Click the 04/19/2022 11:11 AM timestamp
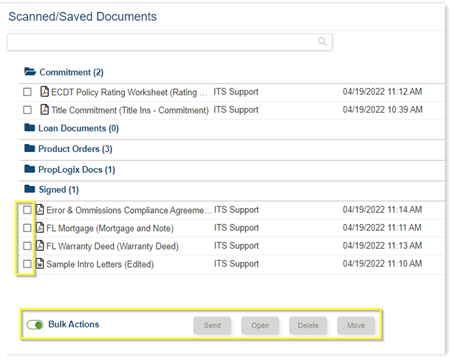 pyautogui.click(x=382, y=228)
